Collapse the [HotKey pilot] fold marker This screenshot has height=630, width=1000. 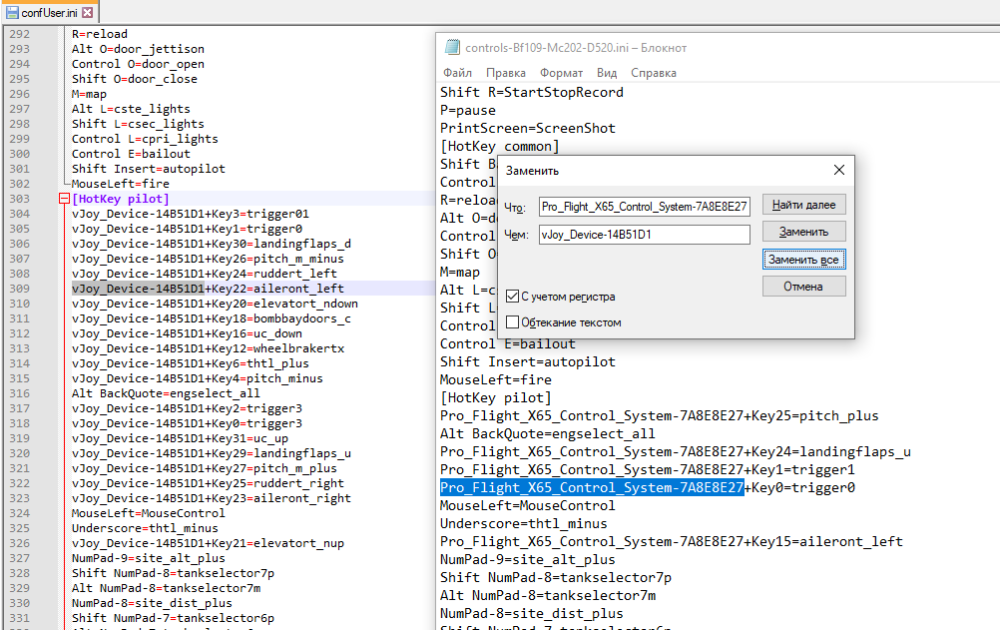pyautogui.click(x=64, y=199)
